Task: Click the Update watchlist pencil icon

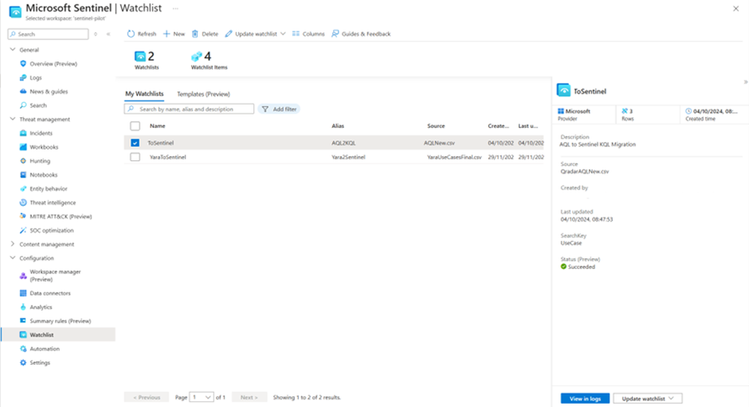Action: click(x=229, y=34)
